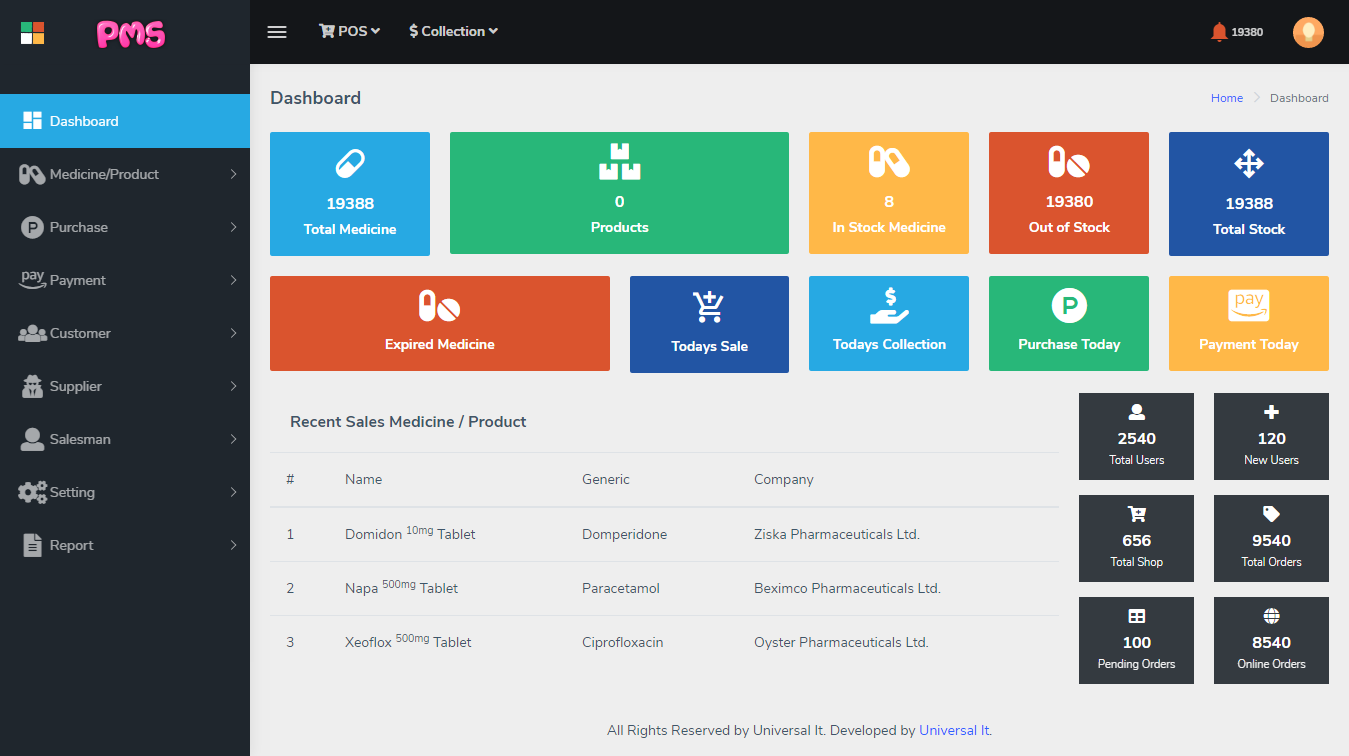Expand the Report sidebar menu
Screen dimensions: 1349x756
pyautogui.click(x=125, y=545)
